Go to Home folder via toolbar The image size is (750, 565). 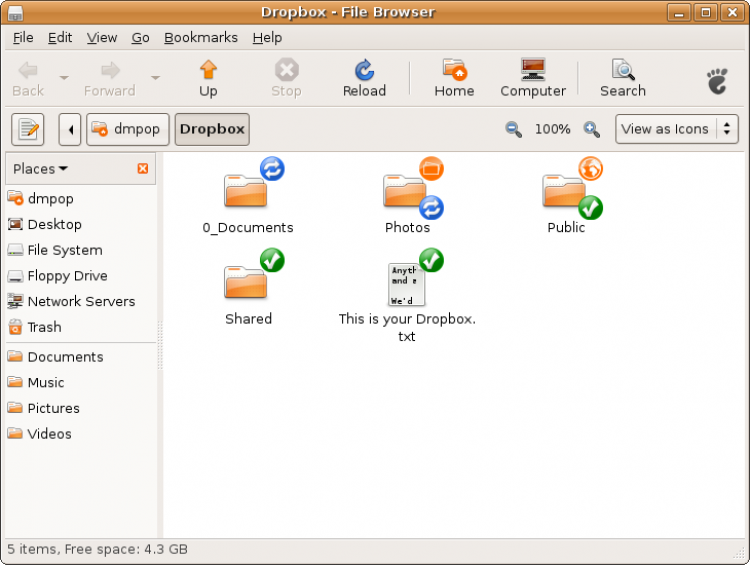point(454,78)
